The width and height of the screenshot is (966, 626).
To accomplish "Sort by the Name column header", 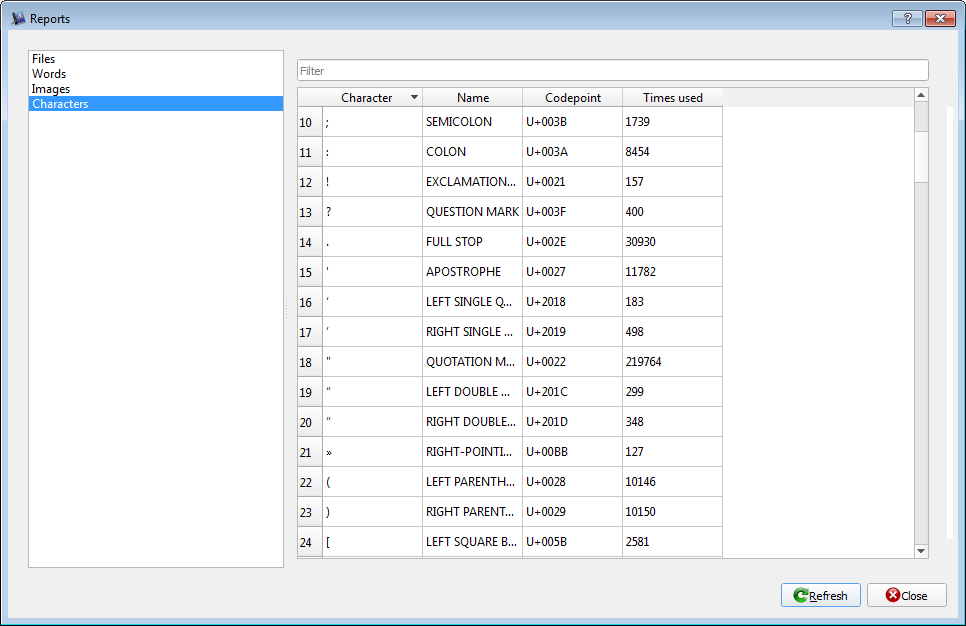I will tap(473, 97).
